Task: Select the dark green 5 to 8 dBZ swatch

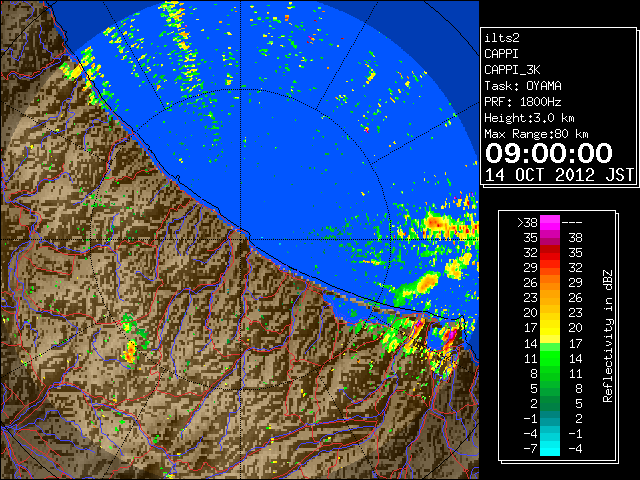Action: [x=550, y=388]
